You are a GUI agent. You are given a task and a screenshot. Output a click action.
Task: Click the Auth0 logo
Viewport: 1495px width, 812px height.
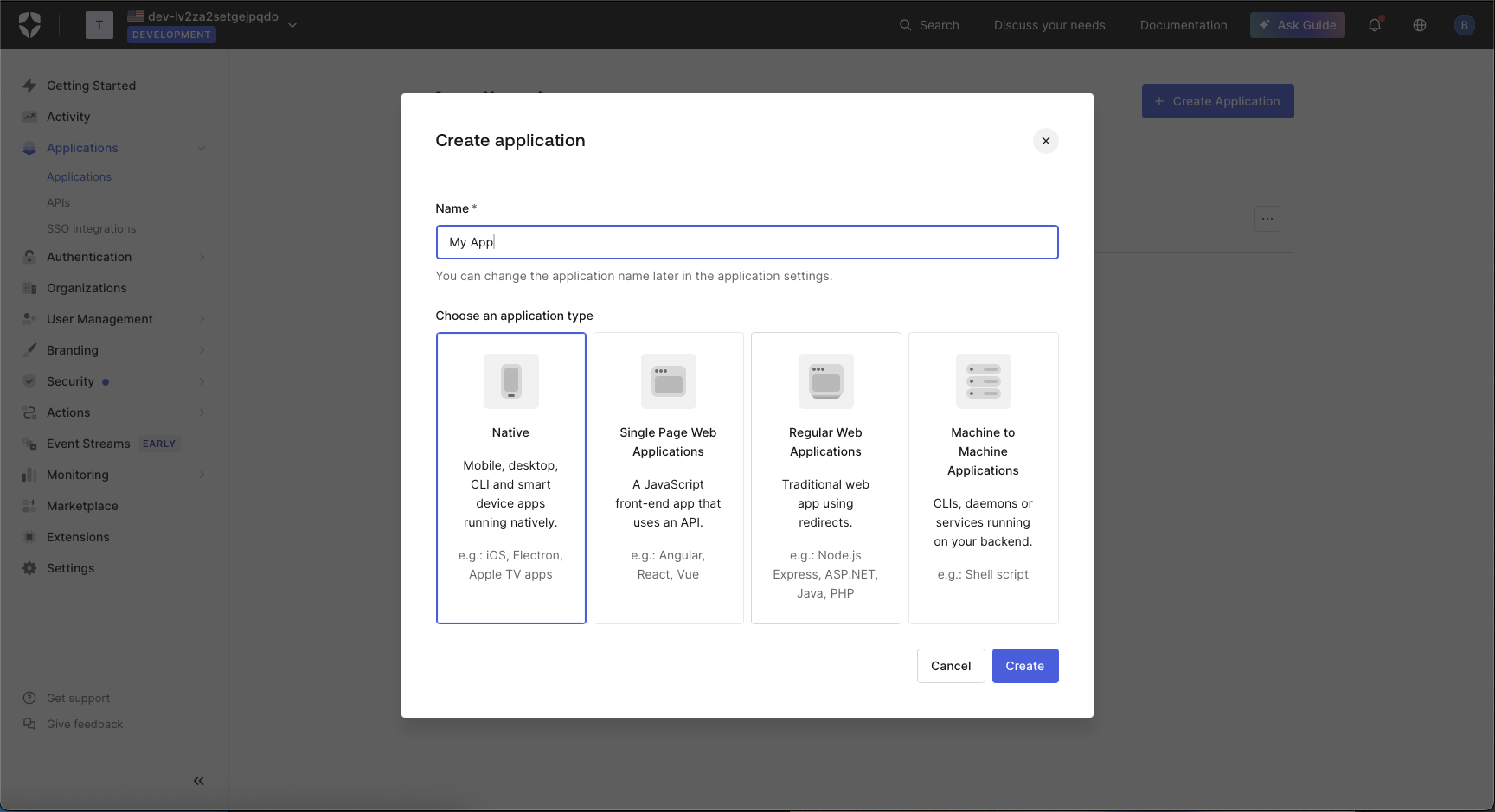tap(30, 25)
